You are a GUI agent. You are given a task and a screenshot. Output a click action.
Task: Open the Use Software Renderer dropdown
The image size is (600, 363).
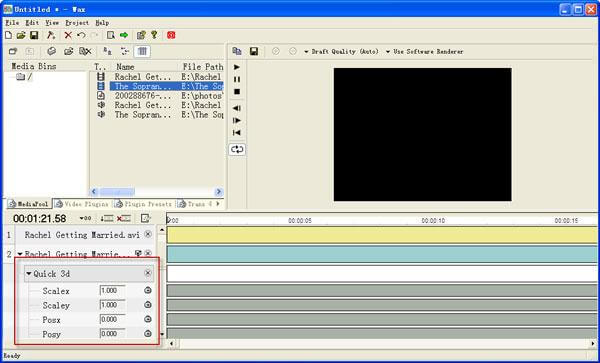click(424, 52)
